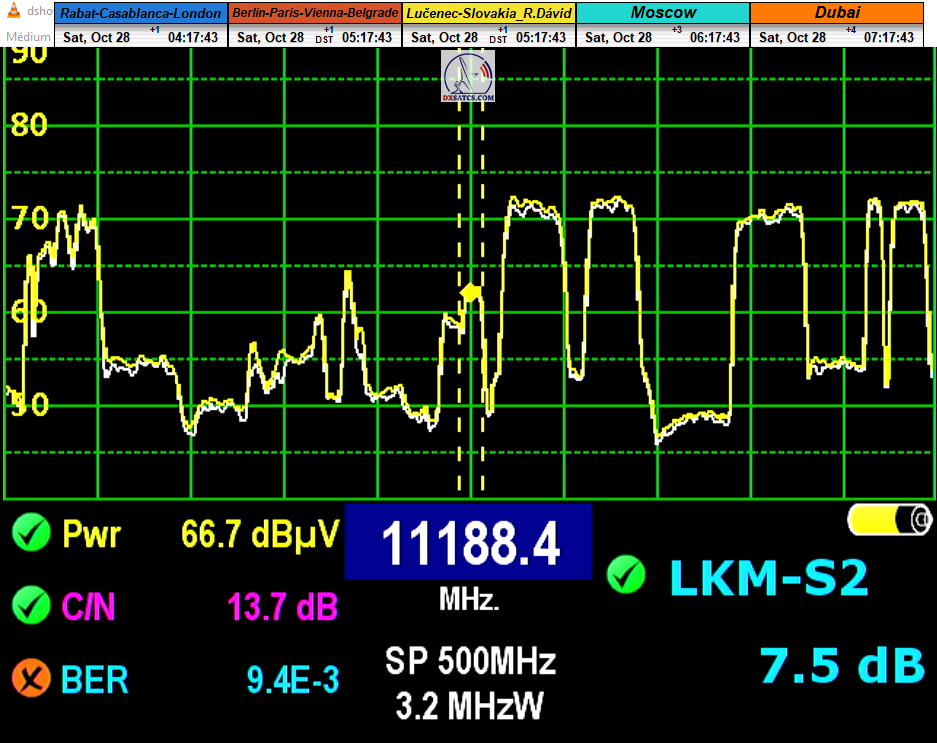Click the 11188.4 frequency field
Screen dimensions: 937x743
[x=469, y=543]
